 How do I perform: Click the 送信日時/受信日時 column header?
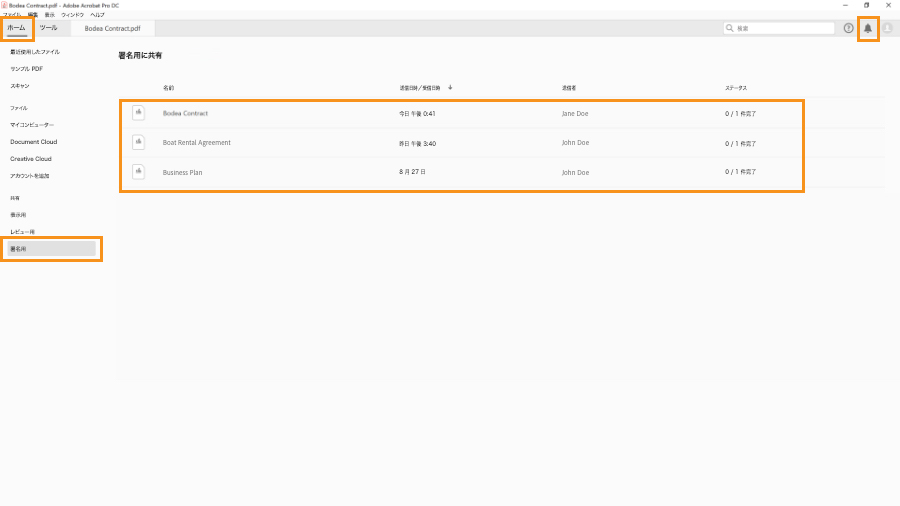click(x=420, y=88)
